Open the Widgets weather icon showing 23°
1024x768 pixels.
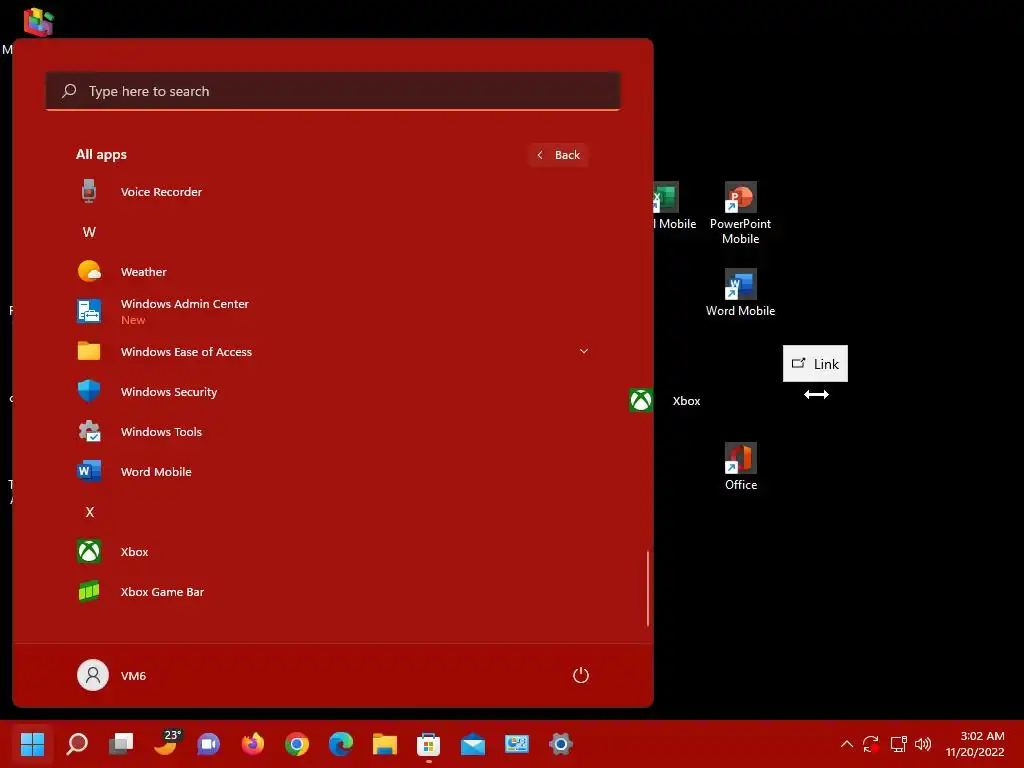point(166,743)
